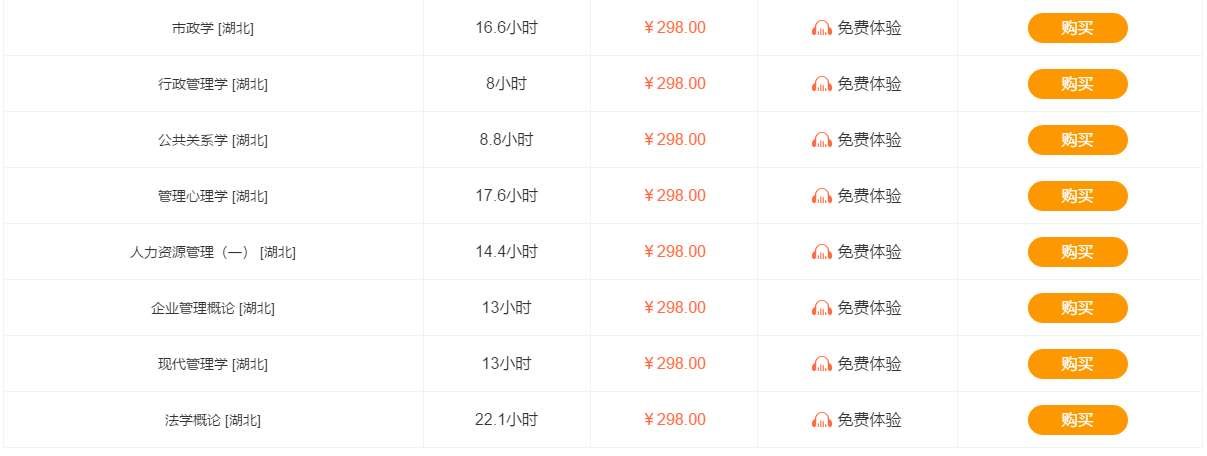Buy the 现代管理学 [湖北] course
This screenshot has width=1207, height=456.
point(1078,364)
